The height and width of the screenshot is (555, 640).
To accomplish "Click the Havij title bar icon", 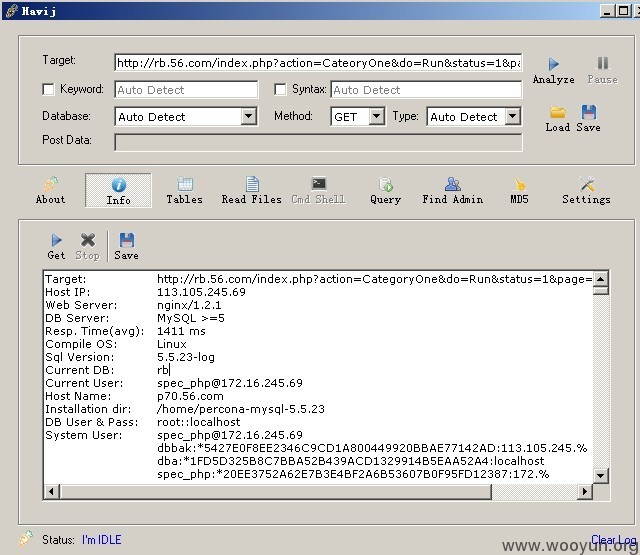I will [12, 11].
